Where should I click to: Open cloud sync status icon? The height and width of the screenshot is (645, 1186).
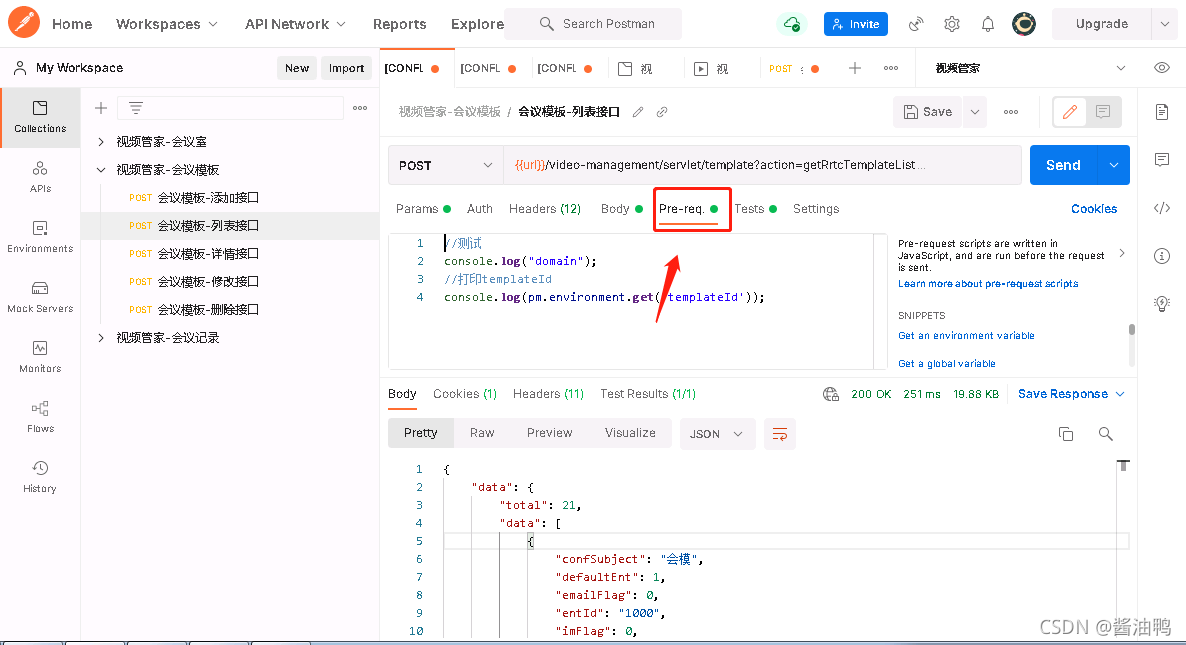(x=792, y=24)
